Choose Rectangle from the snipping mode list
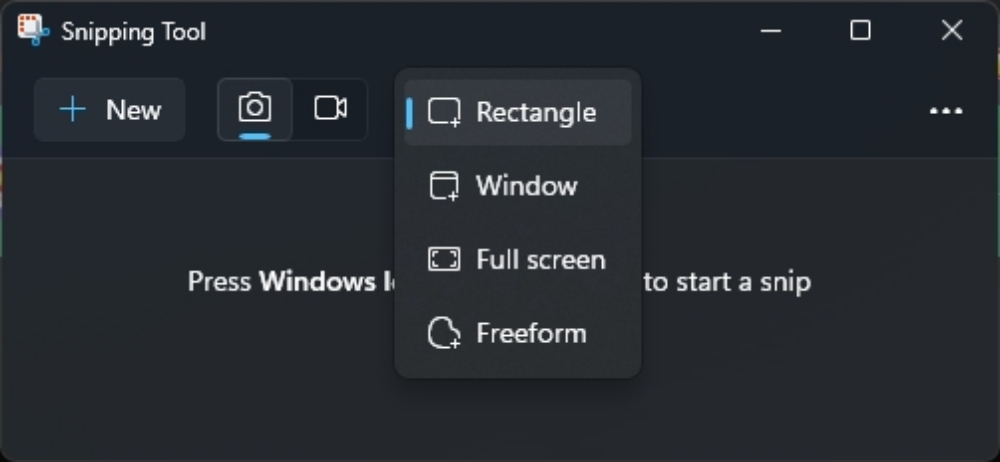 point(518,113)
